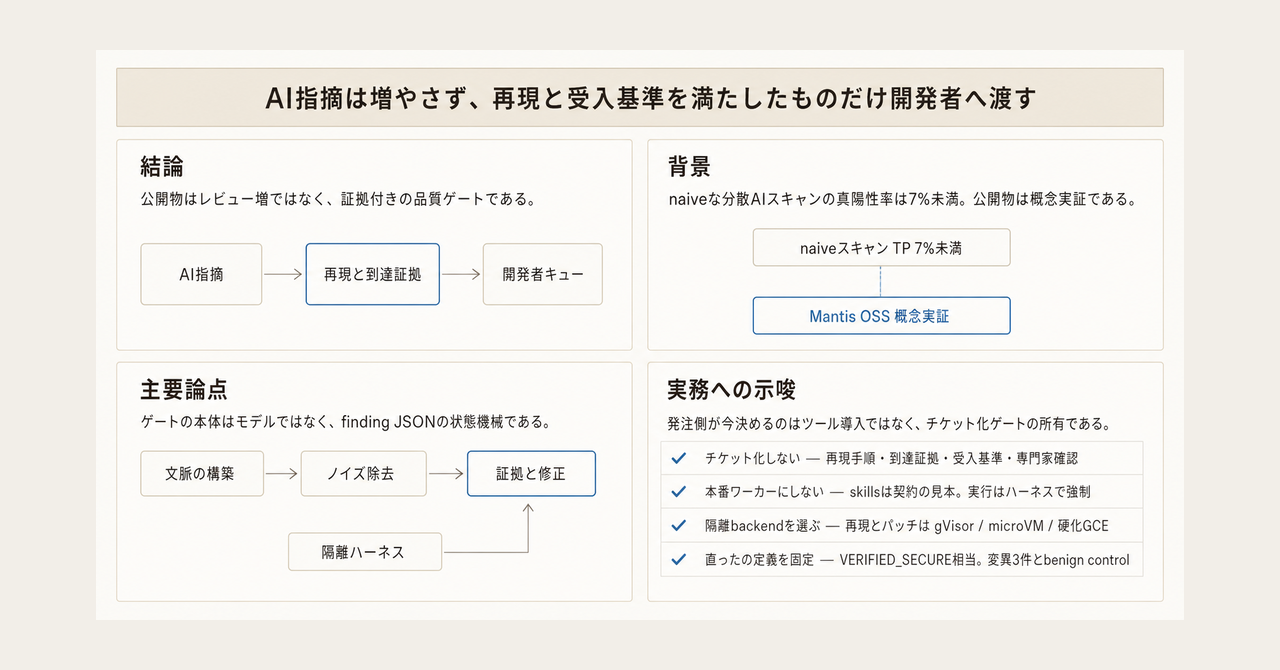Image resolution: width=1280 pixels, height=670 pixels.
Task: Click the '主要論点' heading
Action: pos(185,389)
